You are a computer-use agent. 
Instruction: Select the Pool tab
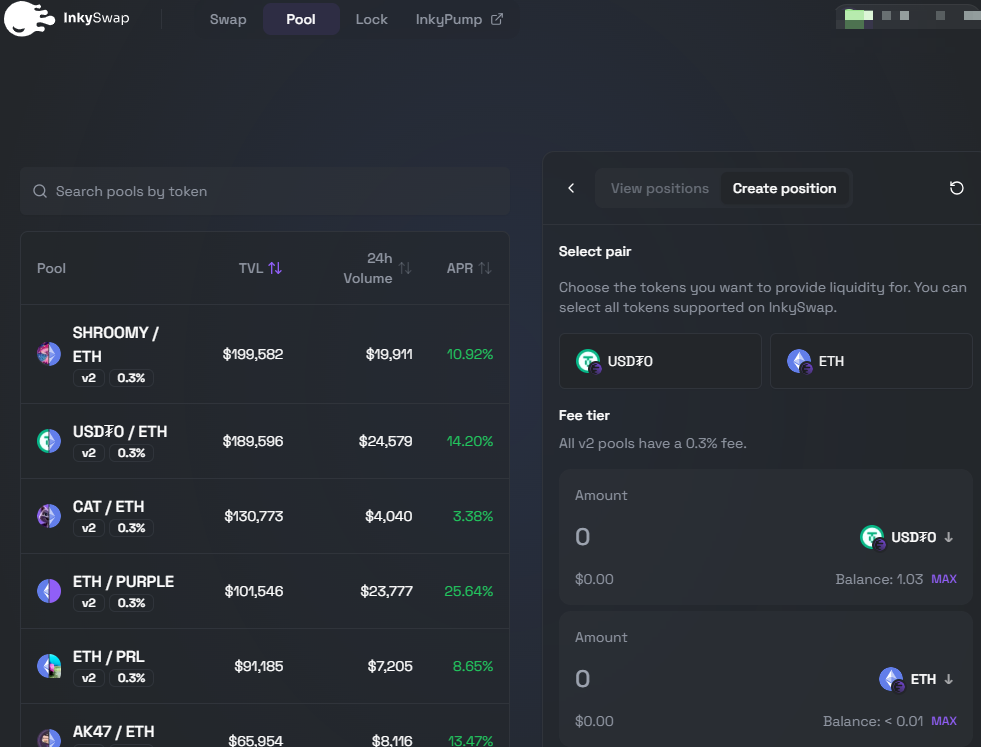tap(301, 19)
